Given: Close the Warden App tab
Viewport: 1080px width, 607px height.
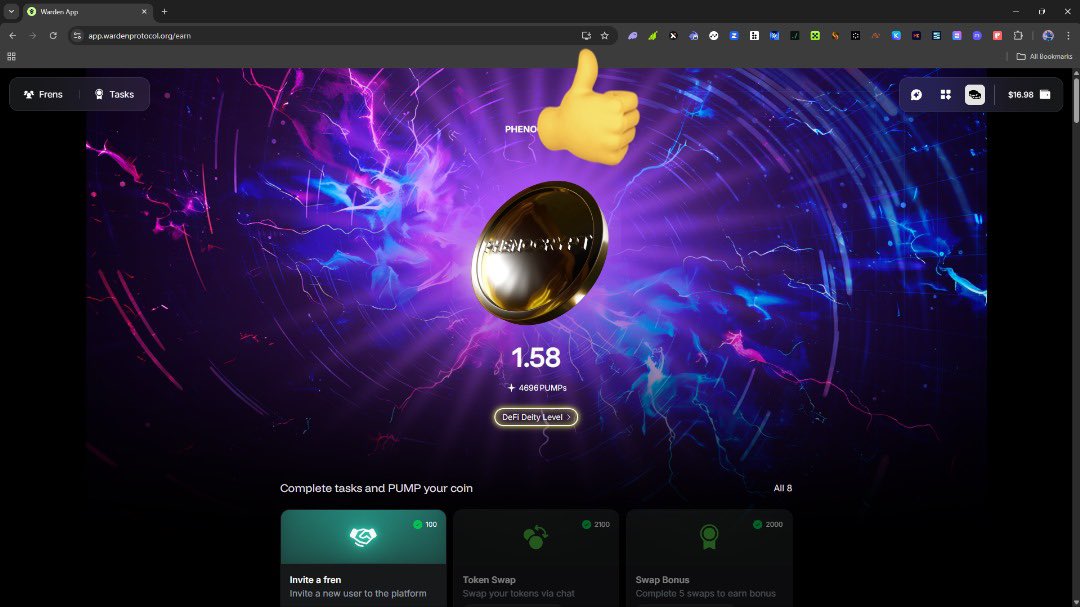Looking at the screenshot, I should [144, 12].
